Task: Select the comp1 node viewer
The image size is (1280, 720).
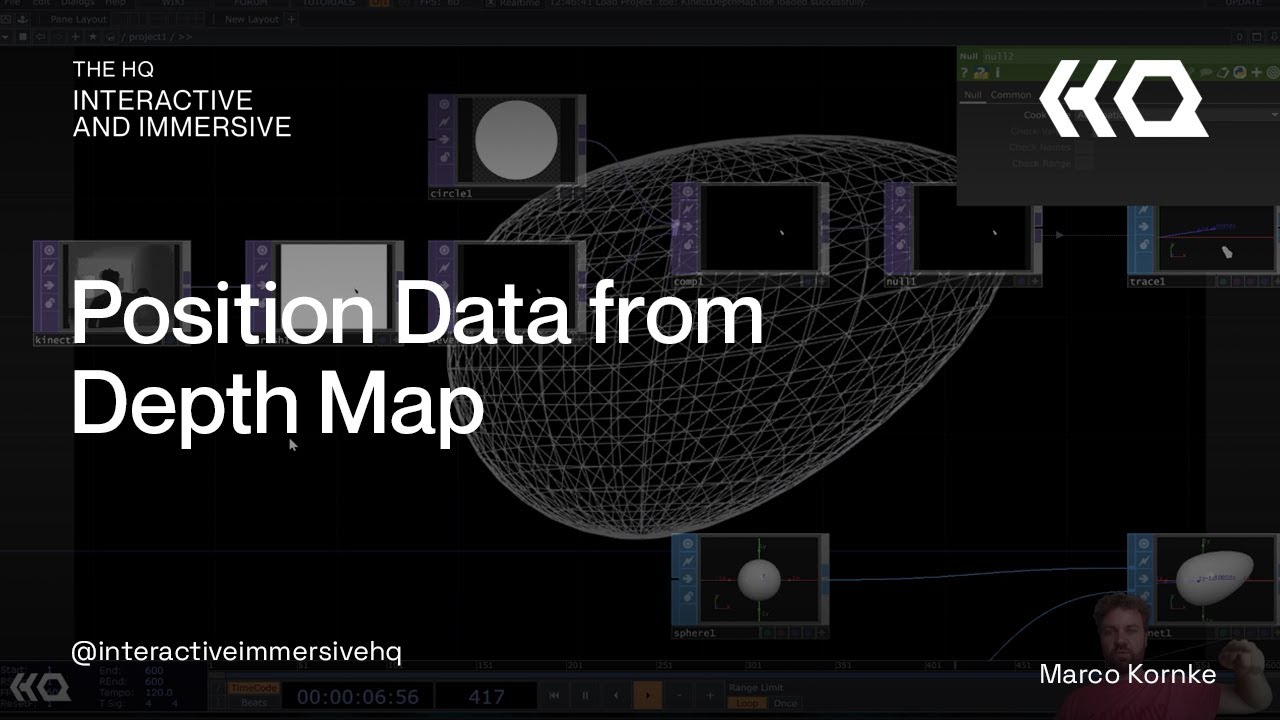Action: 759,229
